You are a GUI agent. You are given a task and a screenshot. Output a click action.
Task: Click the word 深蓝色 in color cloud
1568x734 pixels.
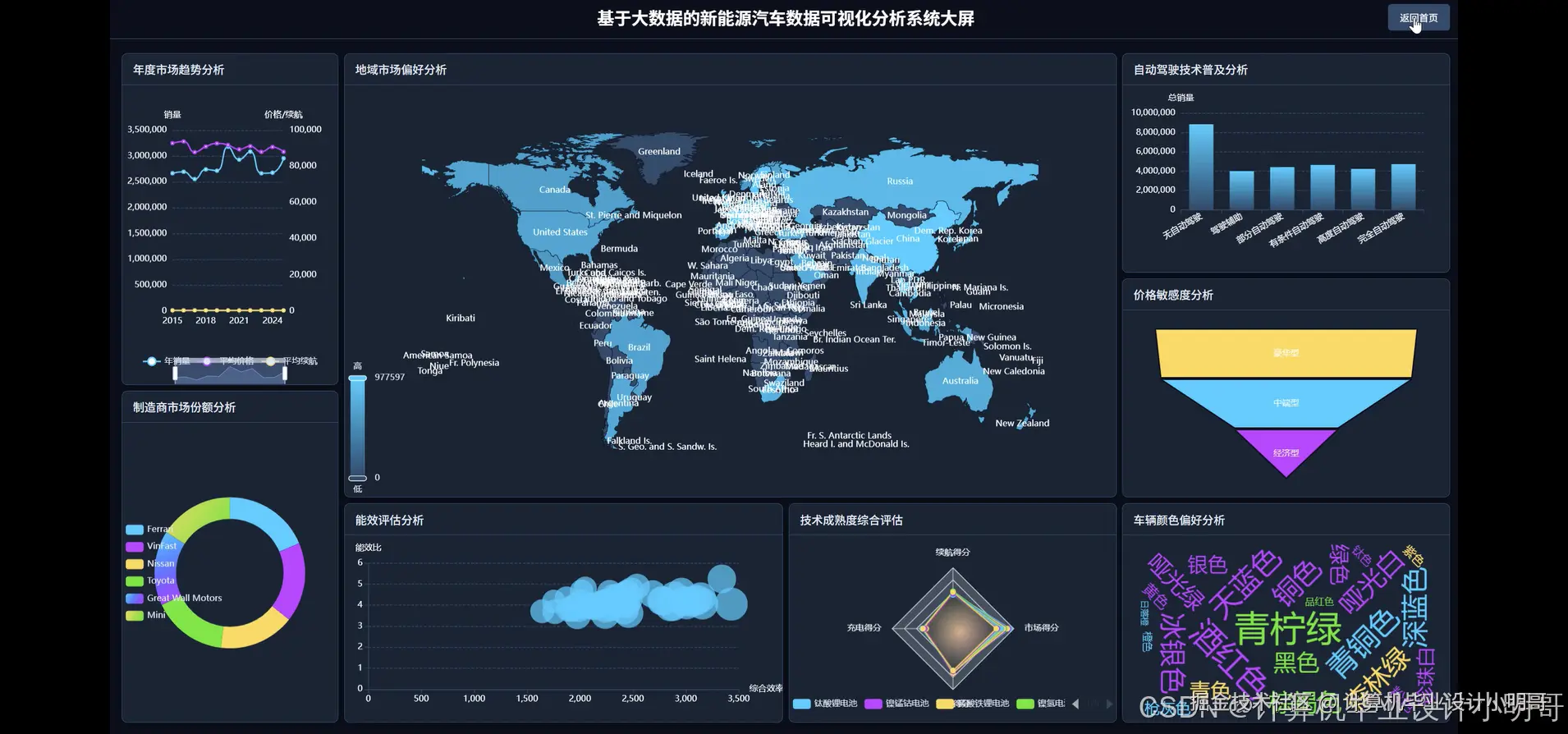point(1414,608)
